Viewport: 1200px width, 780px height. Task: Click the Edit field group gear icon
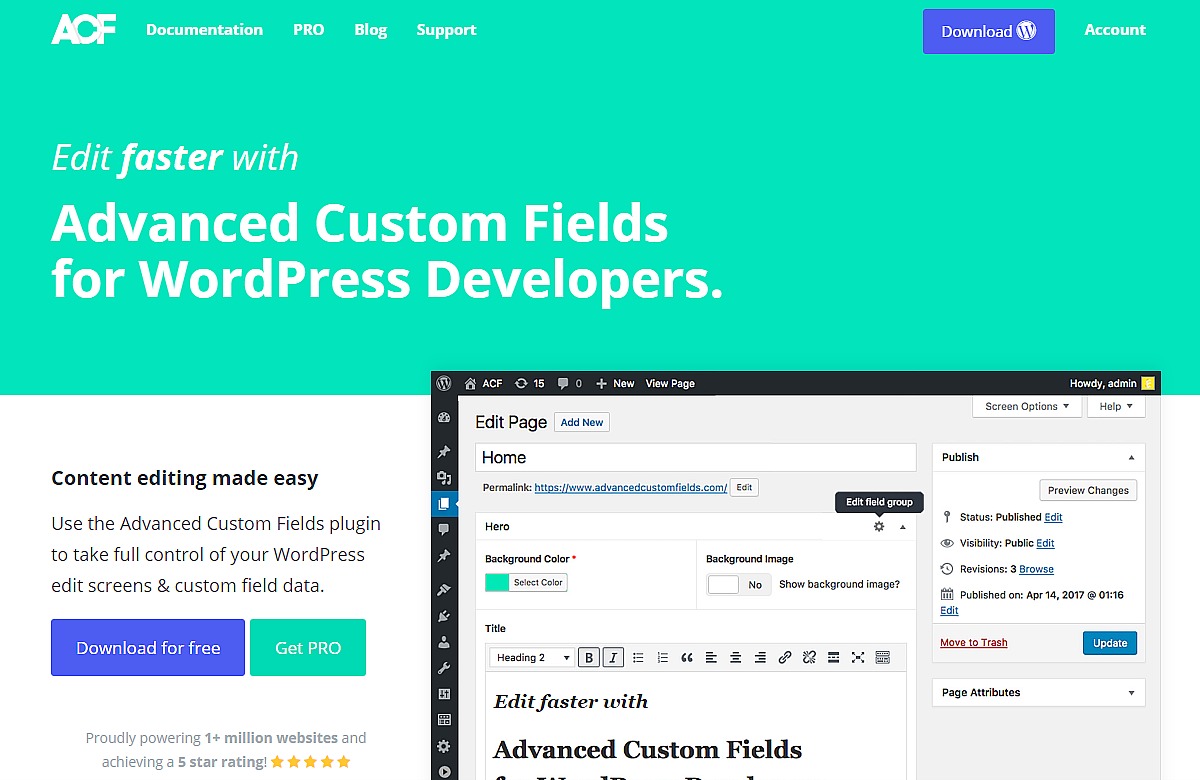coord(879,527)
